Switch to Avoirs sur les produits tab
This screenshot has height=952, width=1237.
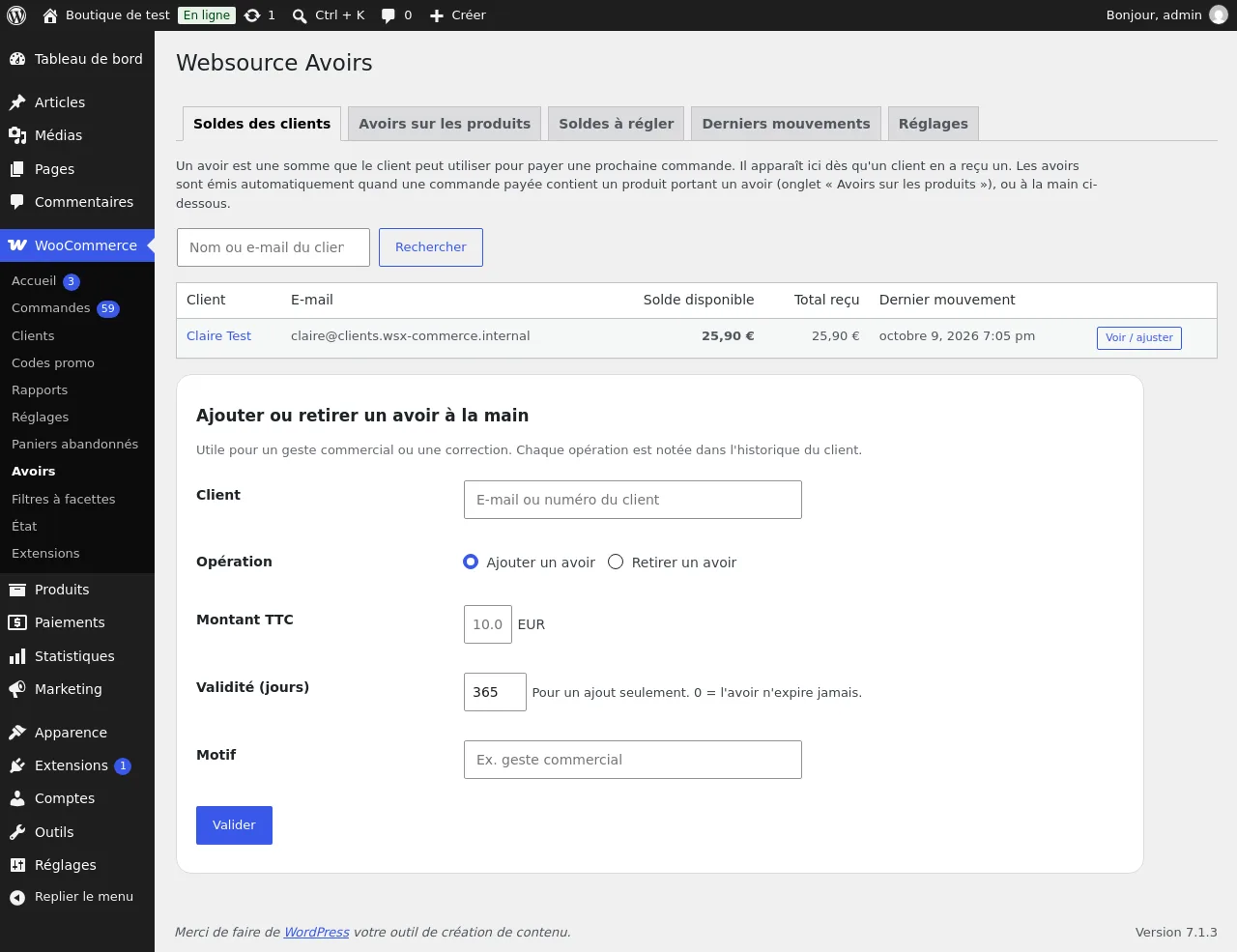pyautogui.click(x=445, y=124)
